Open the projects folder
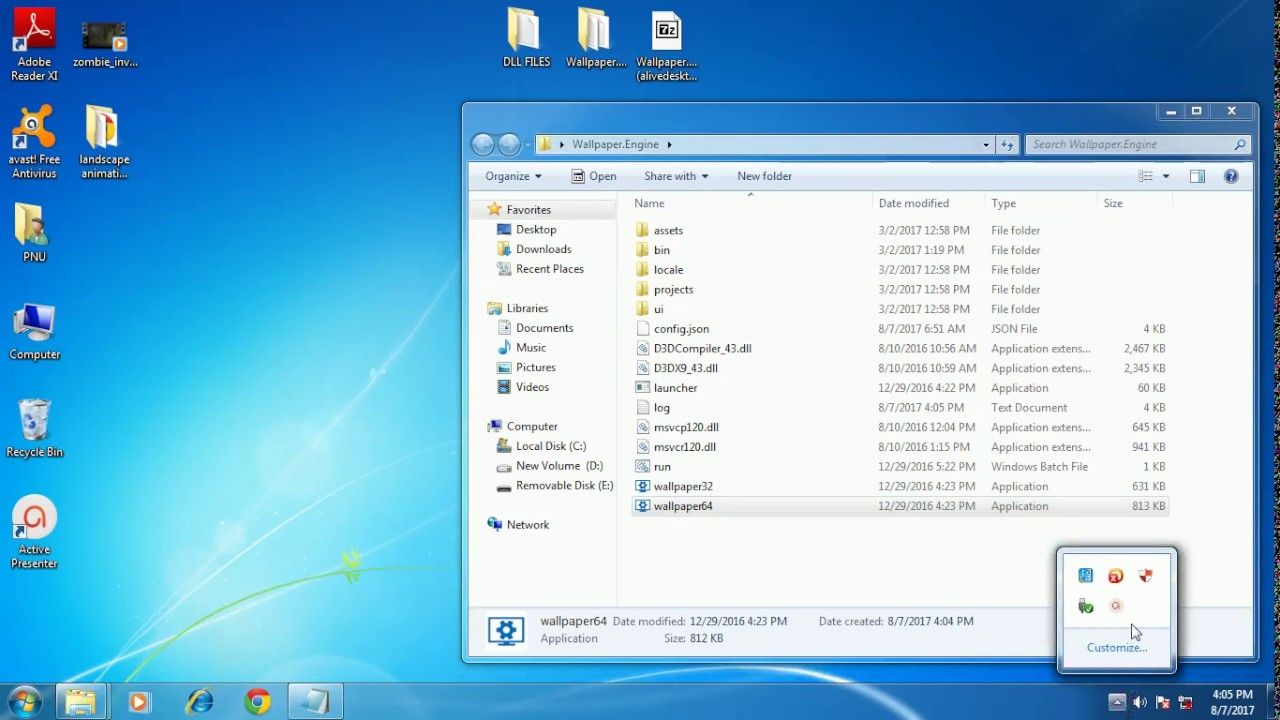Image resolution: width=1280 pixels, height=720 pixels. tap(673, 289)
